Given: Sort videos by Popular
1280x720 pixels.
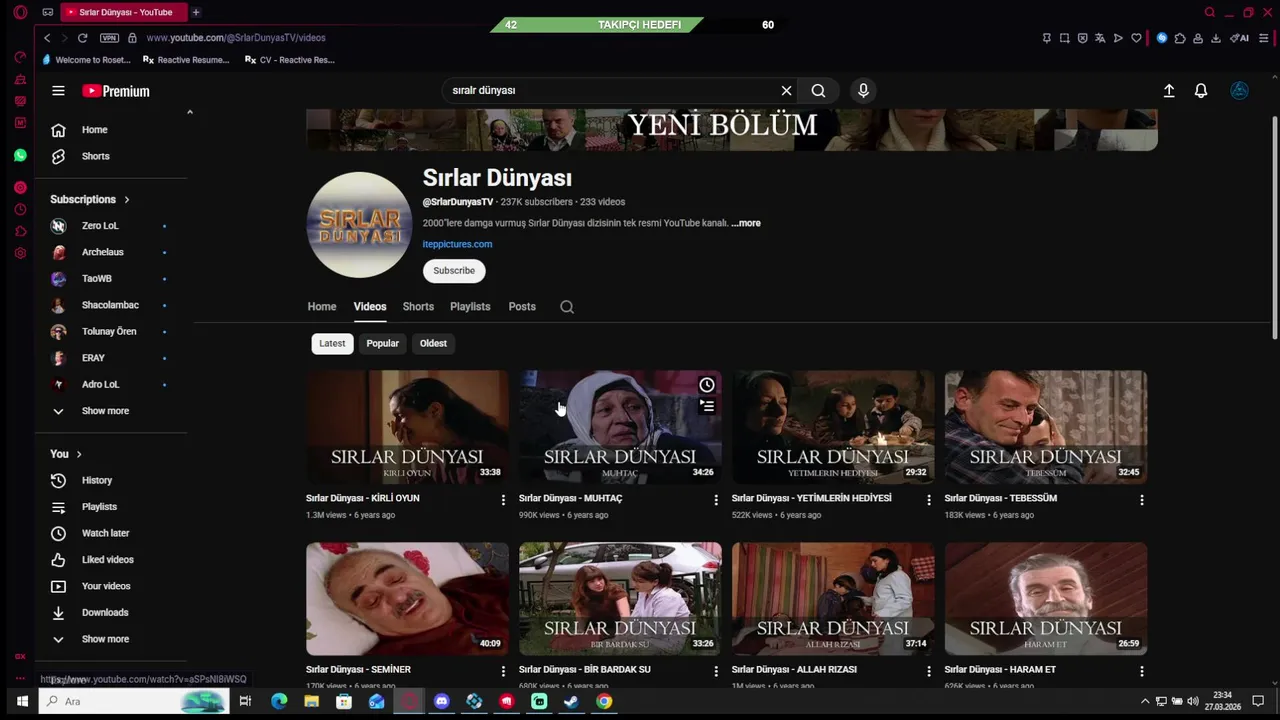Looking at the screenshot, I should [x=382, y=343].
